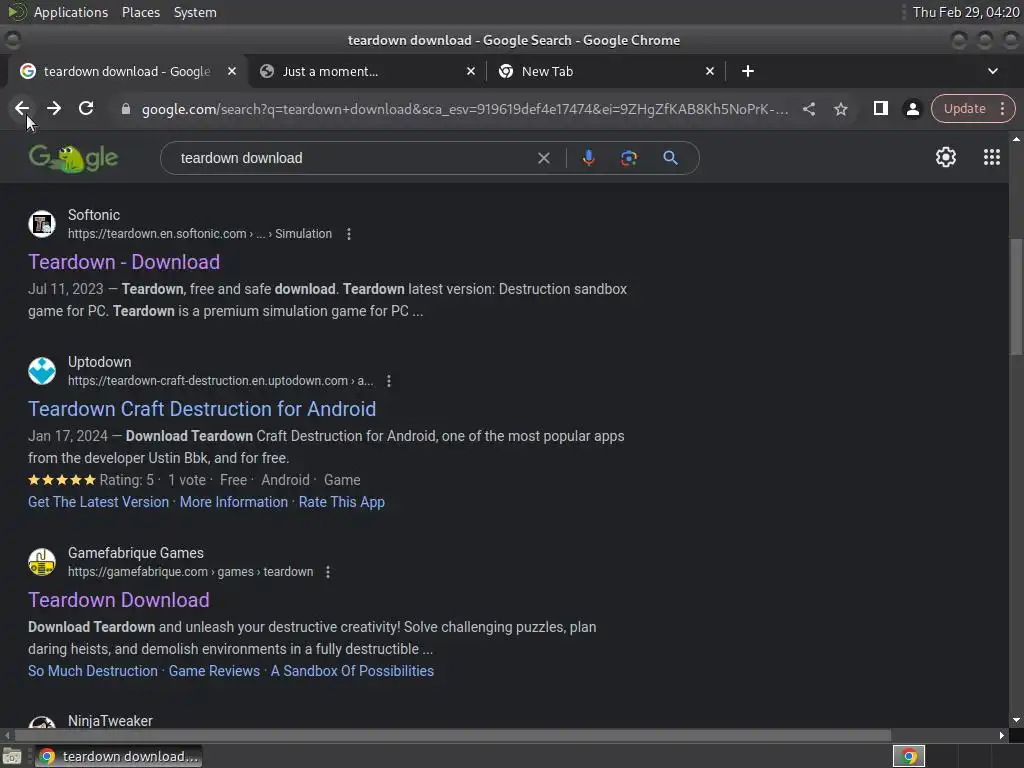The image size is (1024, 768).
Task: Click the vertical scrollbar thumb
Action: pyautogui.click(x=1016, y=297)
